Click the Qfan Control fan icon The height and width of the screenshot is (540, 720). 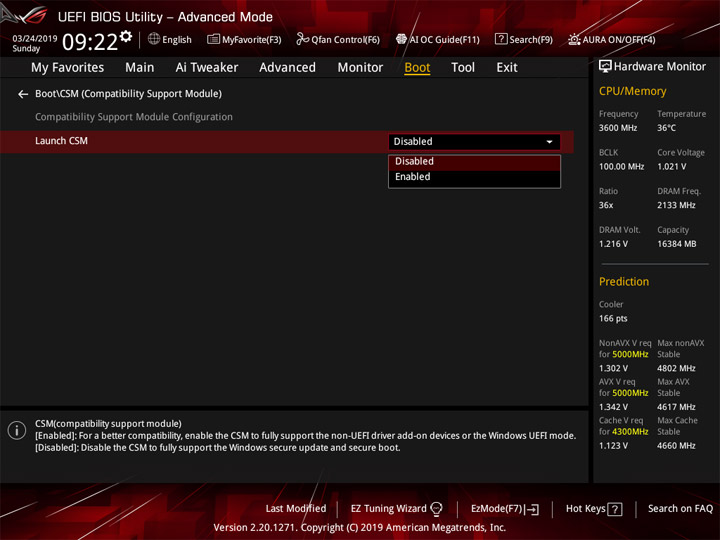pos(302,39)
